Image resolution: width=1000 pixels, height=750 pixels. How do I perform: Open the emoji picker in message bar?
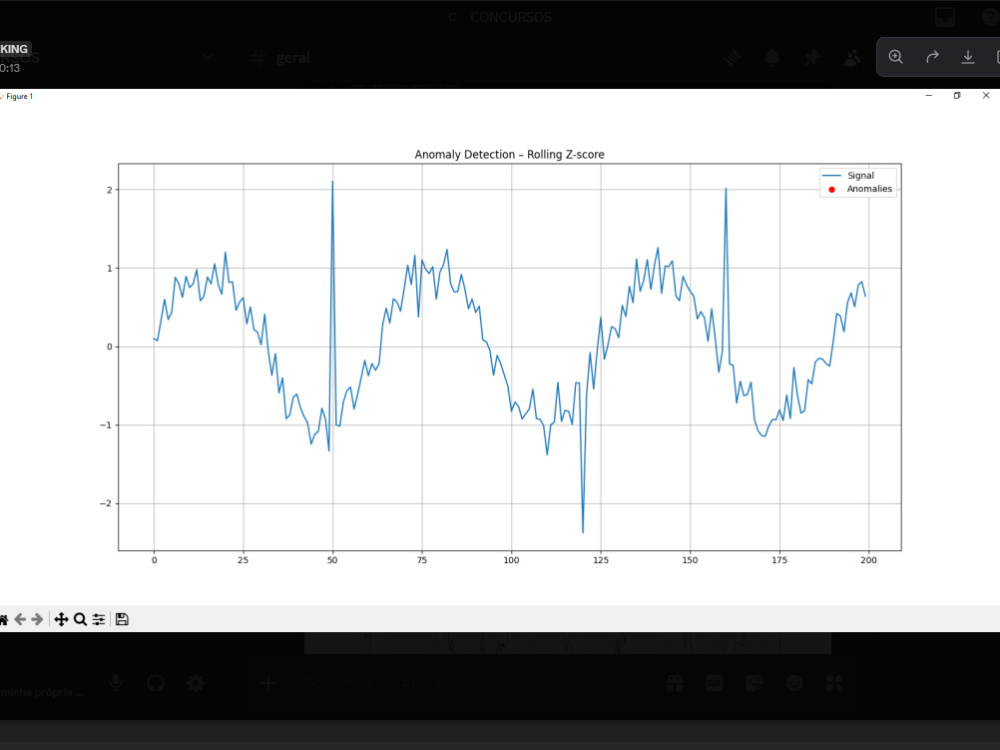[x=794, y=683]
